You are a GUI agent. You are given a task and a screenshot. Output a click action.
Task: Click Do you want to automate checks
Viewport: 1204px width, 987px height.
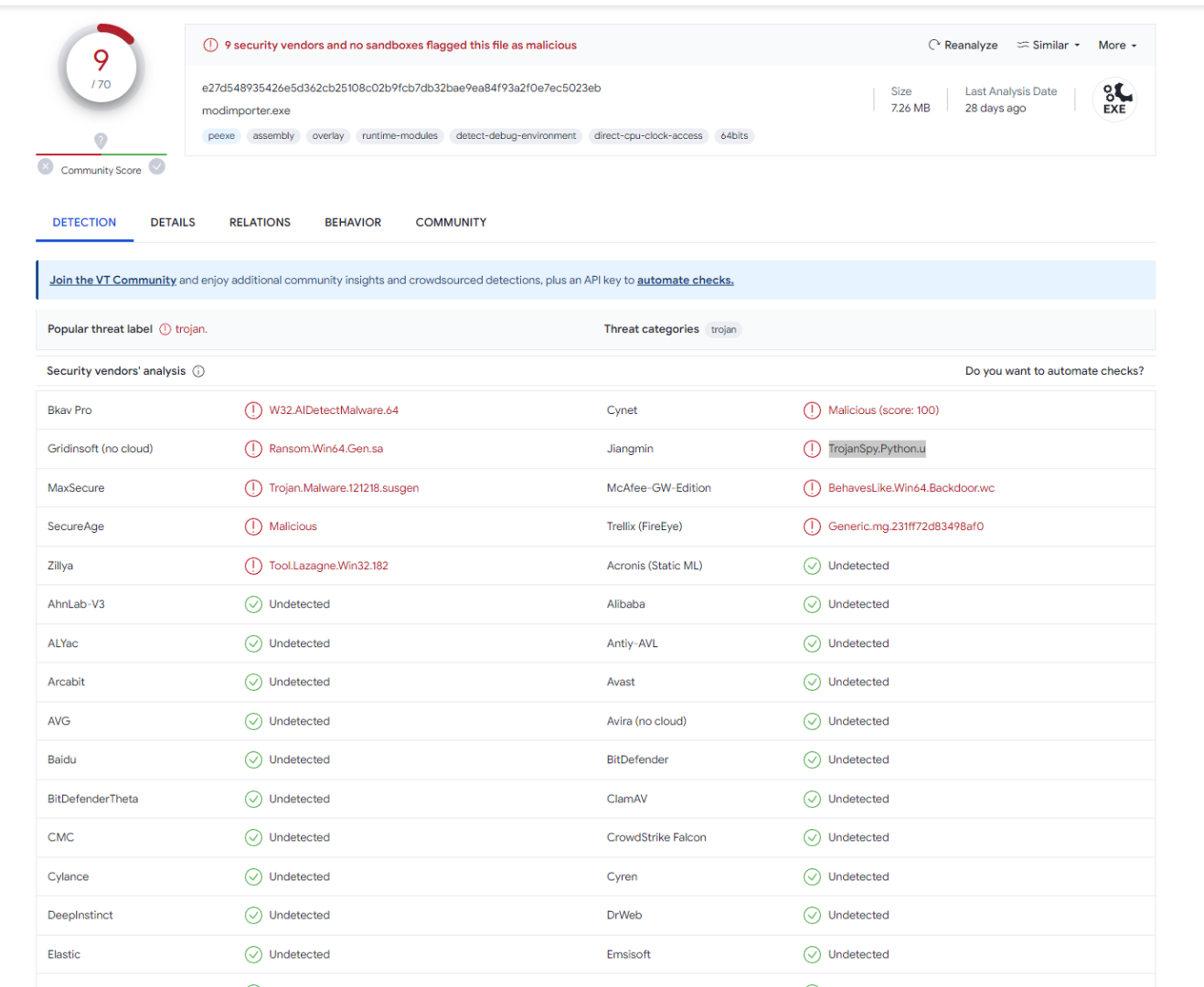1054,371
